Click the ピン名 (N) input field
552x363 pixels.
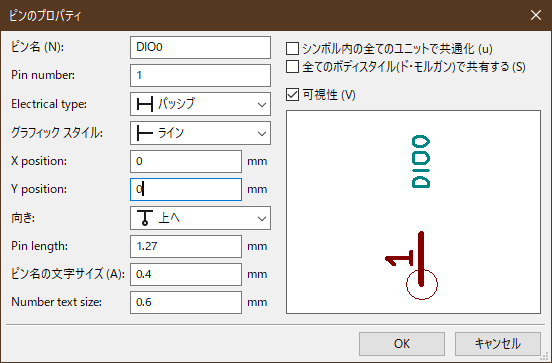200,47
